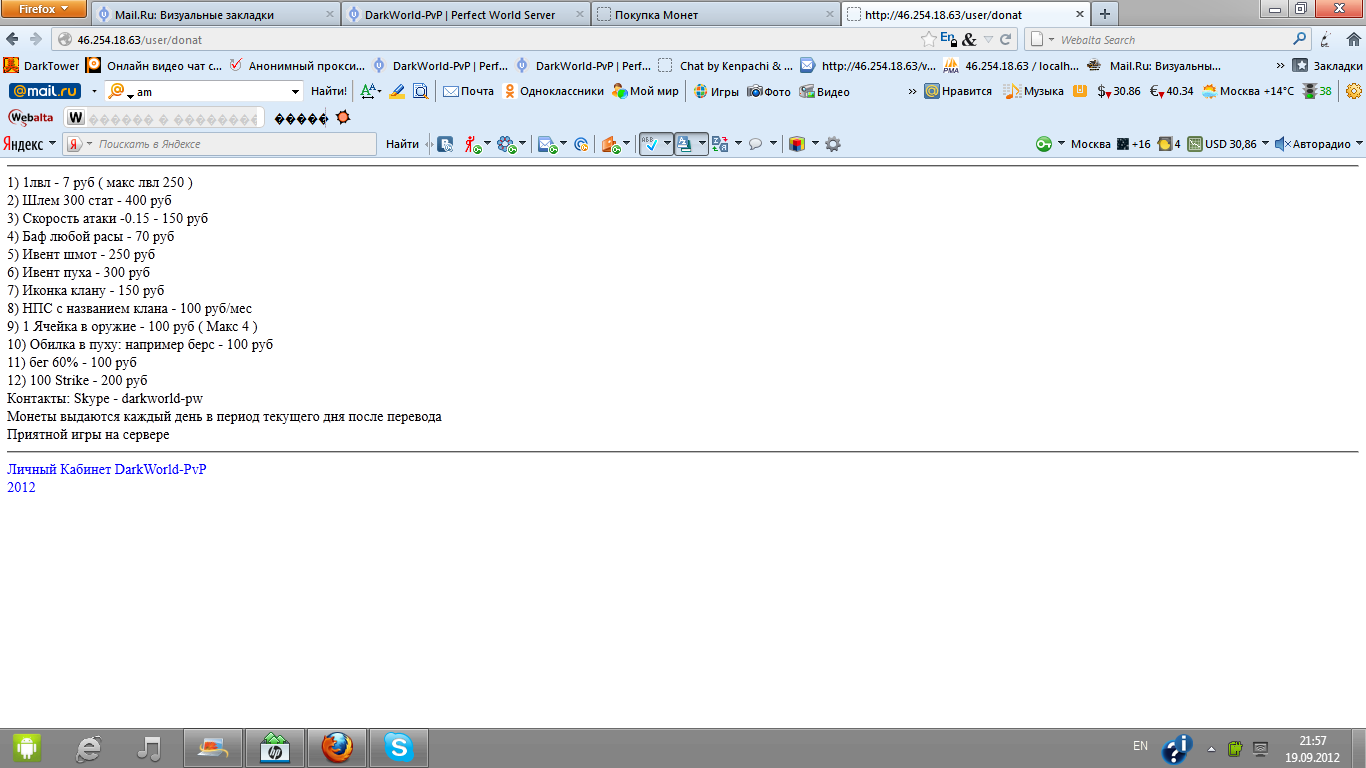Open the Mail.ru search field dropdown arrow
The image size is (1366, 768).
[x=295, y=92]
